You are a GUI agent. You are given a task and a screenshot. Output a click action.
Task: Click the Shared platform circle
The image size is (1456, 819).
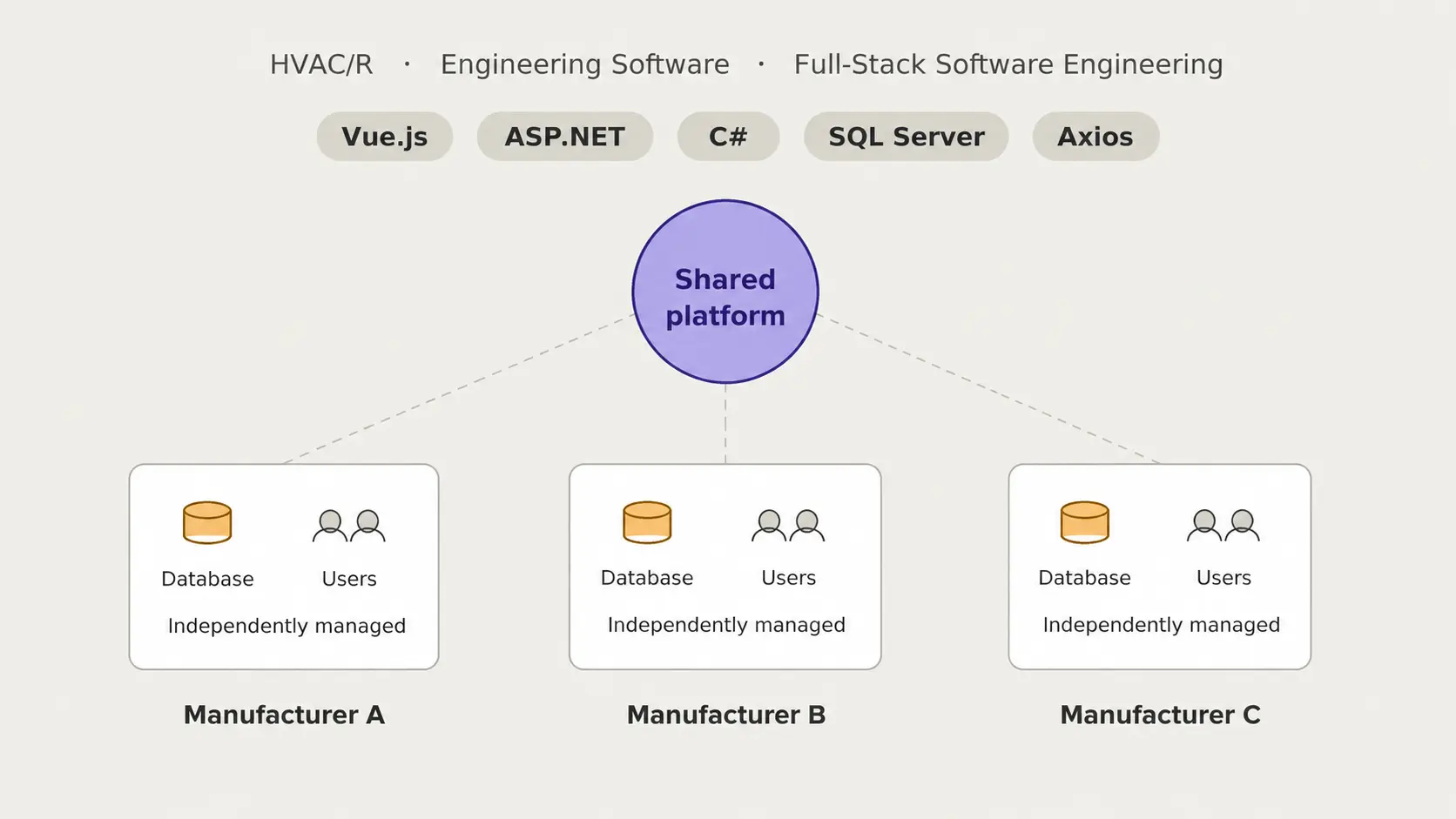[x=725, y=292]
